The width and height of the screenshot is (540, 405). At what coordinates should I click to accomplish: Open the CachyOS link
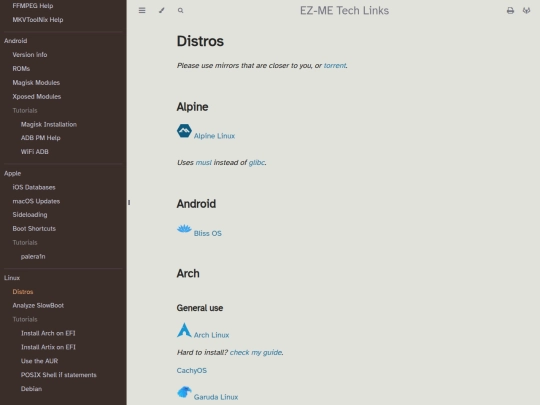(192, 371)
